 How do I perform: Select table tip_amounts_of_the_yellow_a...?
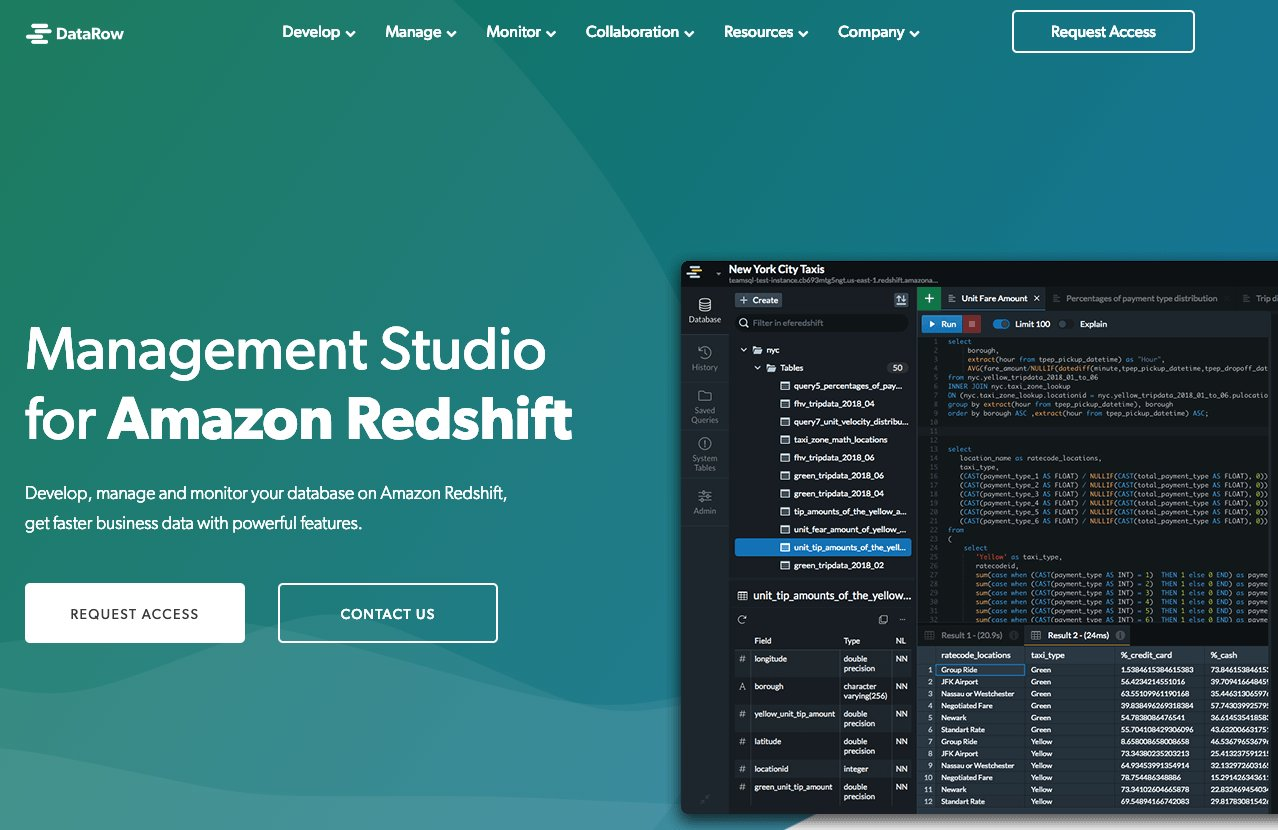pos(841,512)
